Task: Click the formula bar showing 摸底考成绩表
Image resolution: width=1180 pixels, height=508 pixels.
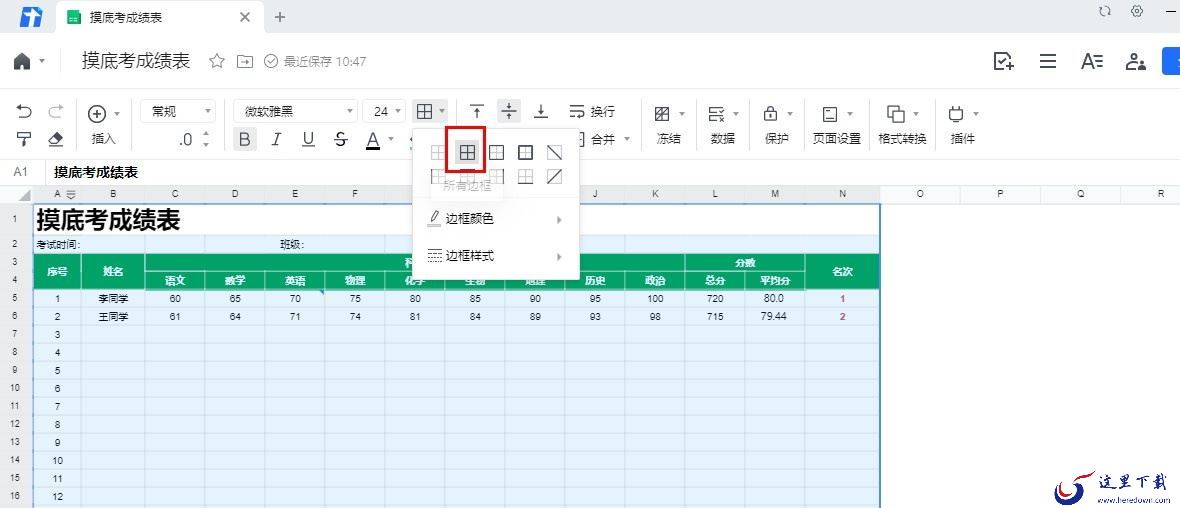Action: pos(613,172)
